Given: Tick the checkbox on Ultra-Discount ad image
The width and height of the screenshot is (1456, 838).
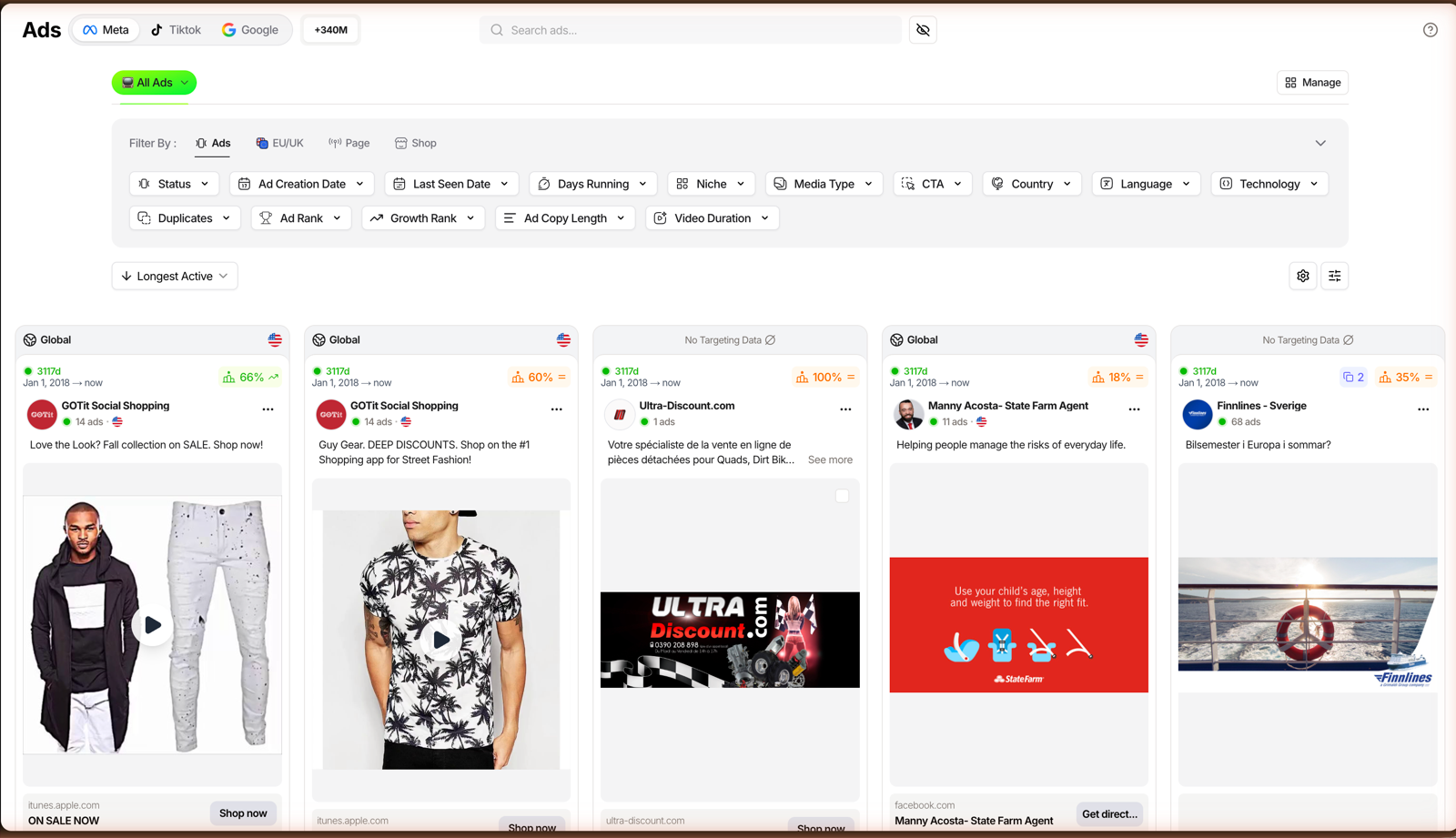Looking at the screenshot, I should pyautogui.click(x=842, y=496).
